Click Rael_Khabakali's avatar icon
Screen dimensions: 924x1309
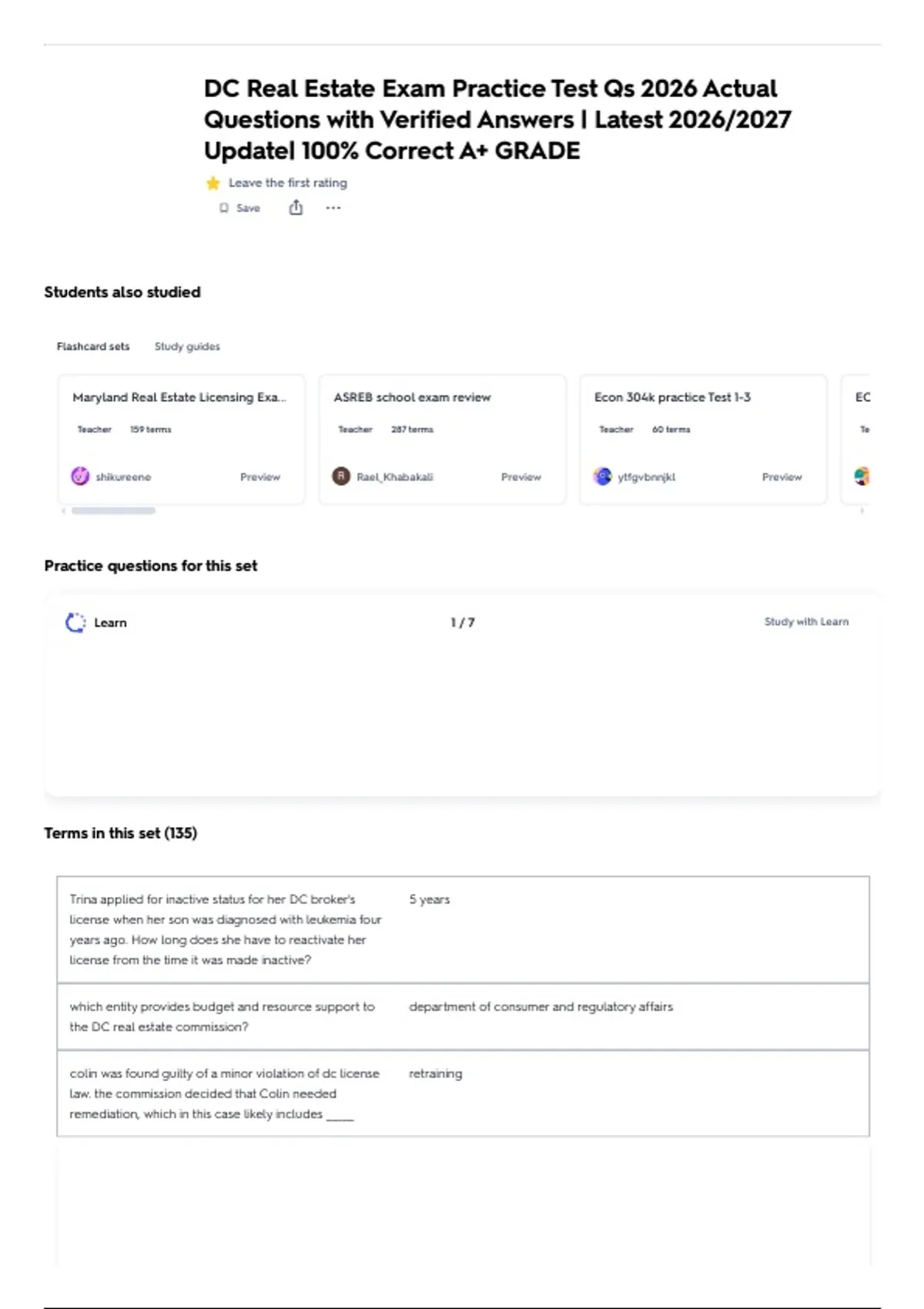(x=341, y=477)
